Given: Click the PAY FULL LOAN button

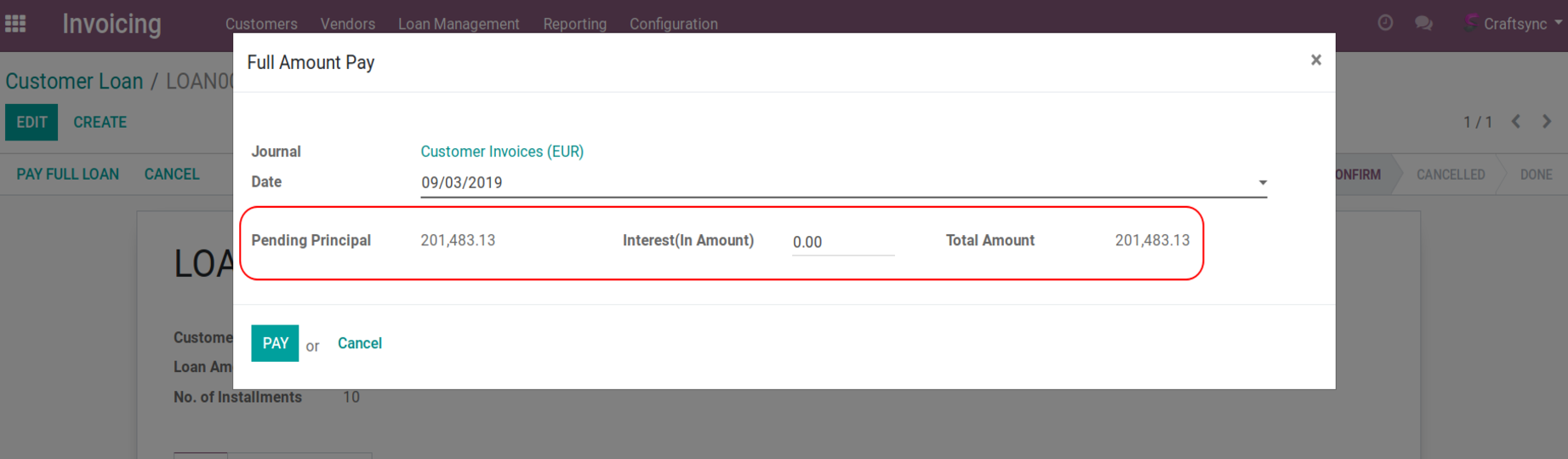Looking at the screenshot, I should (x=68, y=174).
